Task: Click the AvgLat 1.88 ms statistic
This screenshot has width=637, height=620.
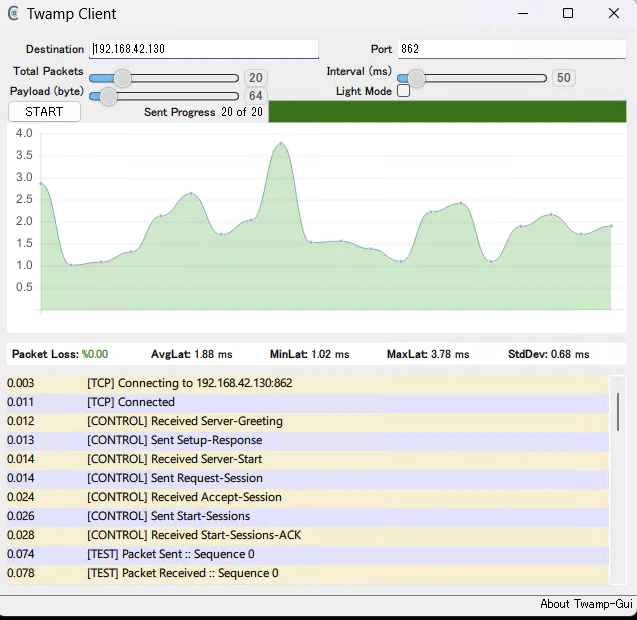Action: (192, 354)
